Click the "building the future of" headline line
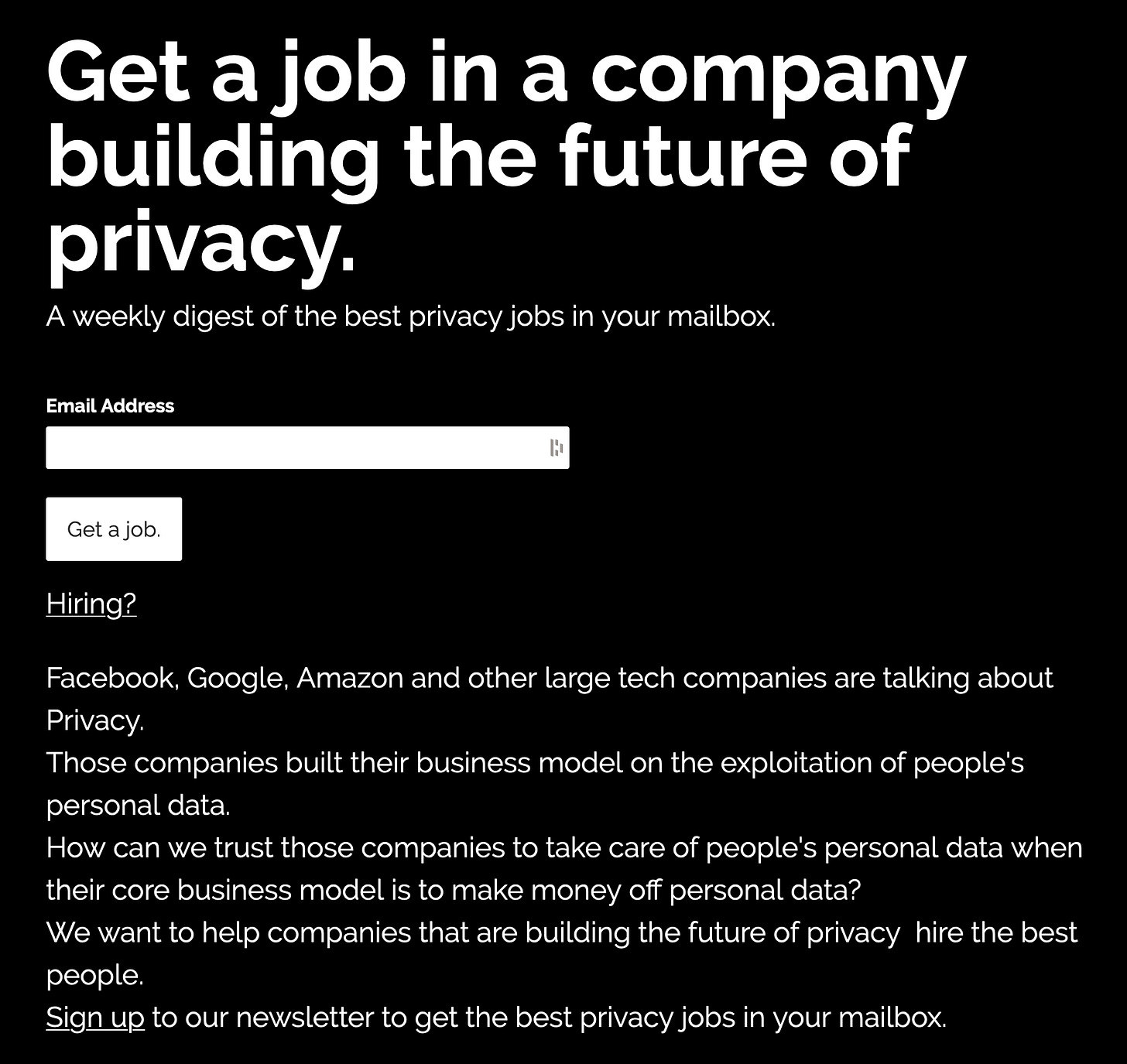This screenshot has height=1064, width=1127. click(x=478, y=158)
